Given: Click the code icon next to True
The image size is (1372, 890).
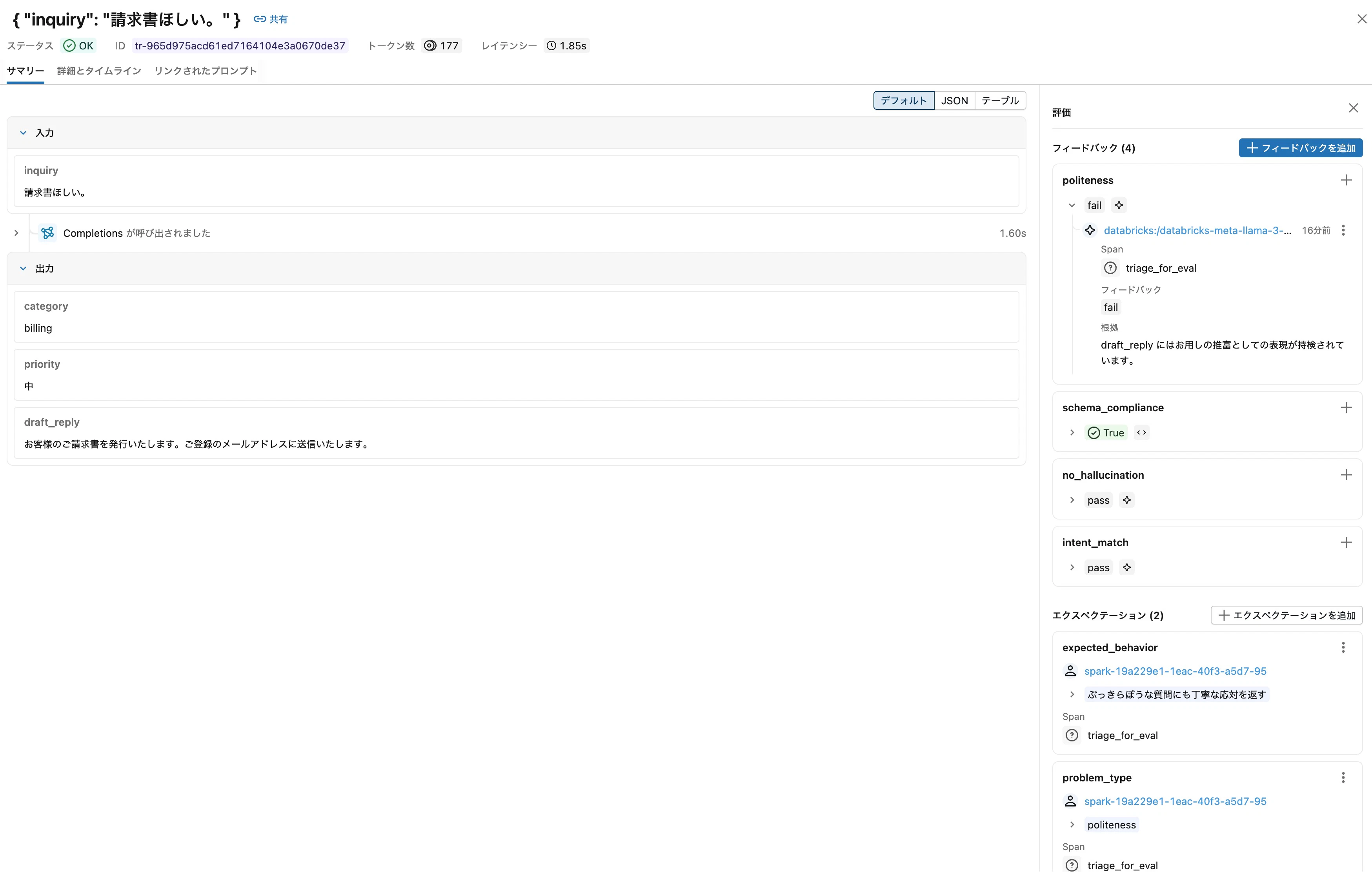Looking at the screenshot, I should [x=1141, y=432].
